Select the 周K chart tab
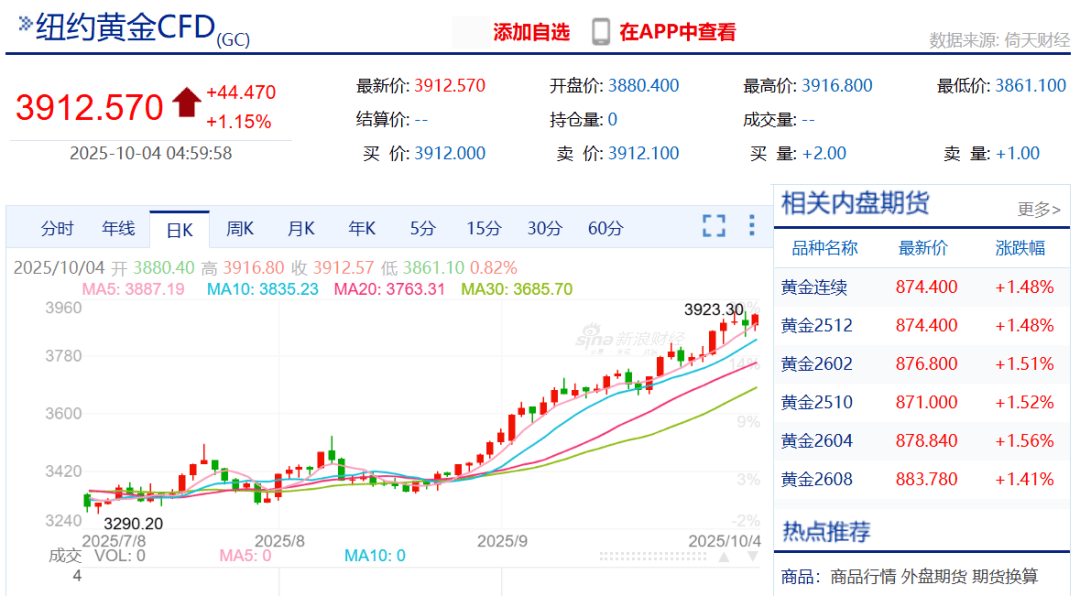 point(240,229)
